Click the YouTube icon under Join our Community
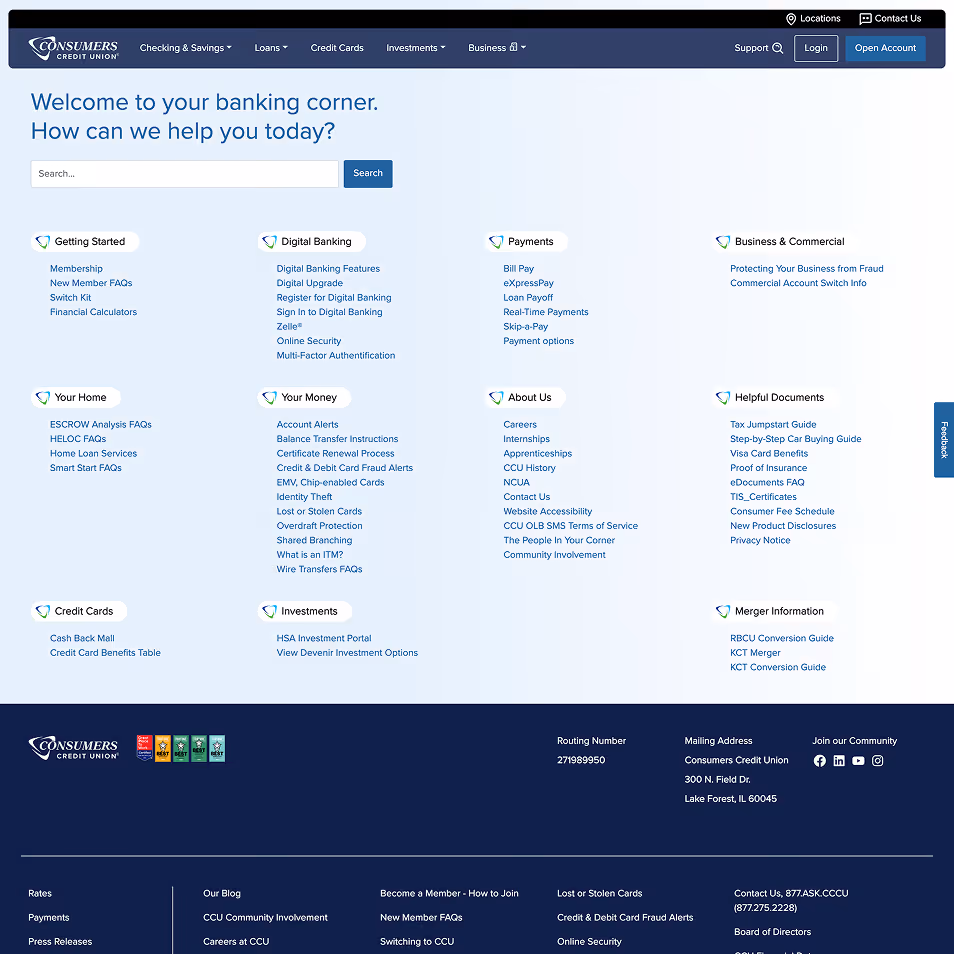Screen dimensions: 954x954 pyautogui.click(x=858, y=761)
